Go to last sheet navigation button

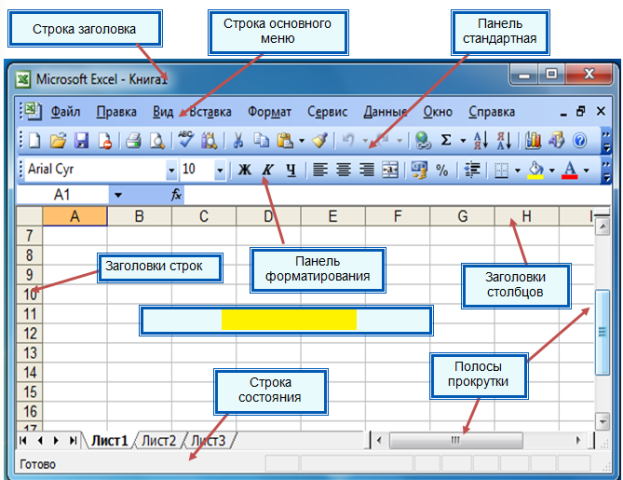coord(73,440)
